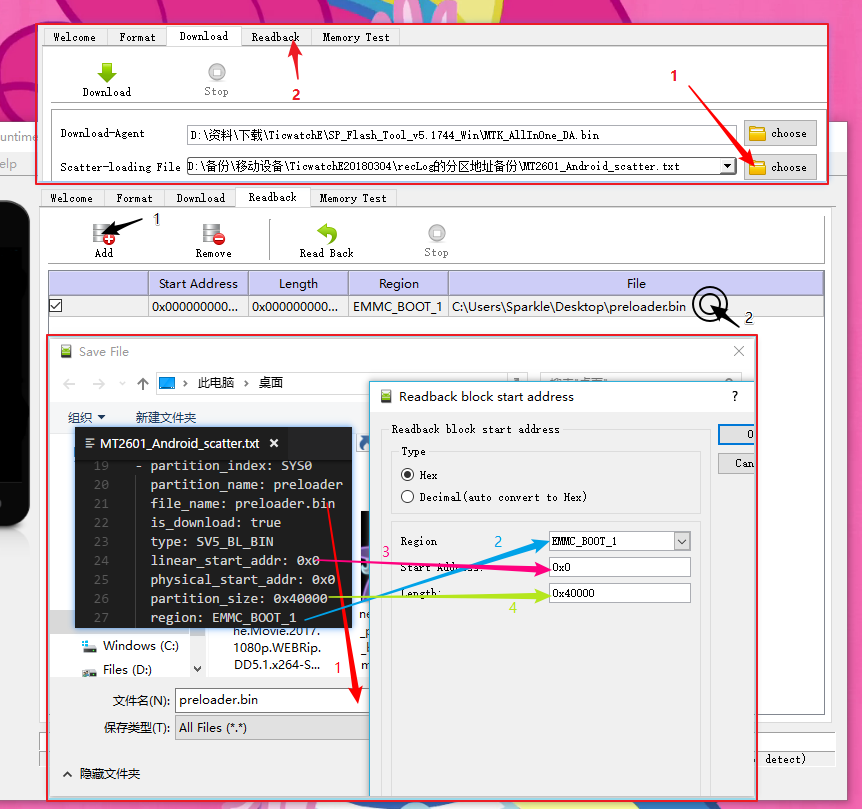Click the Start Address 0x0 field
The image size is (862, 809).
[620, 567]
